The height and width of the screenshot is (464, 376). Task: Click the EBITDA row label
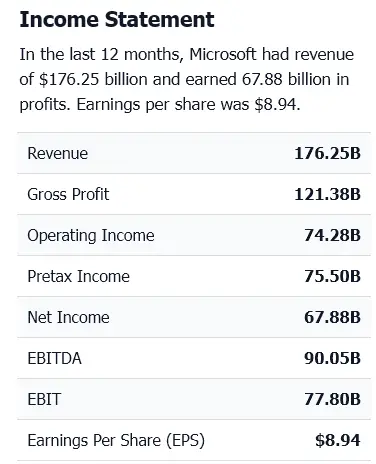(x=55, y=358)
